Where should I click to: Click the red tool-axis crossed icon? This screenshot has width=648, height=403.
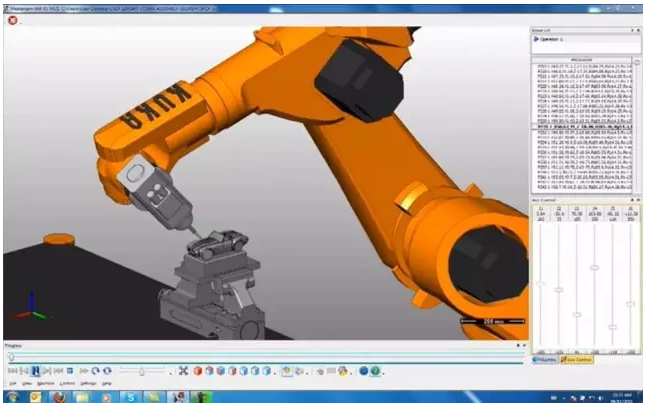coord(183,370)
